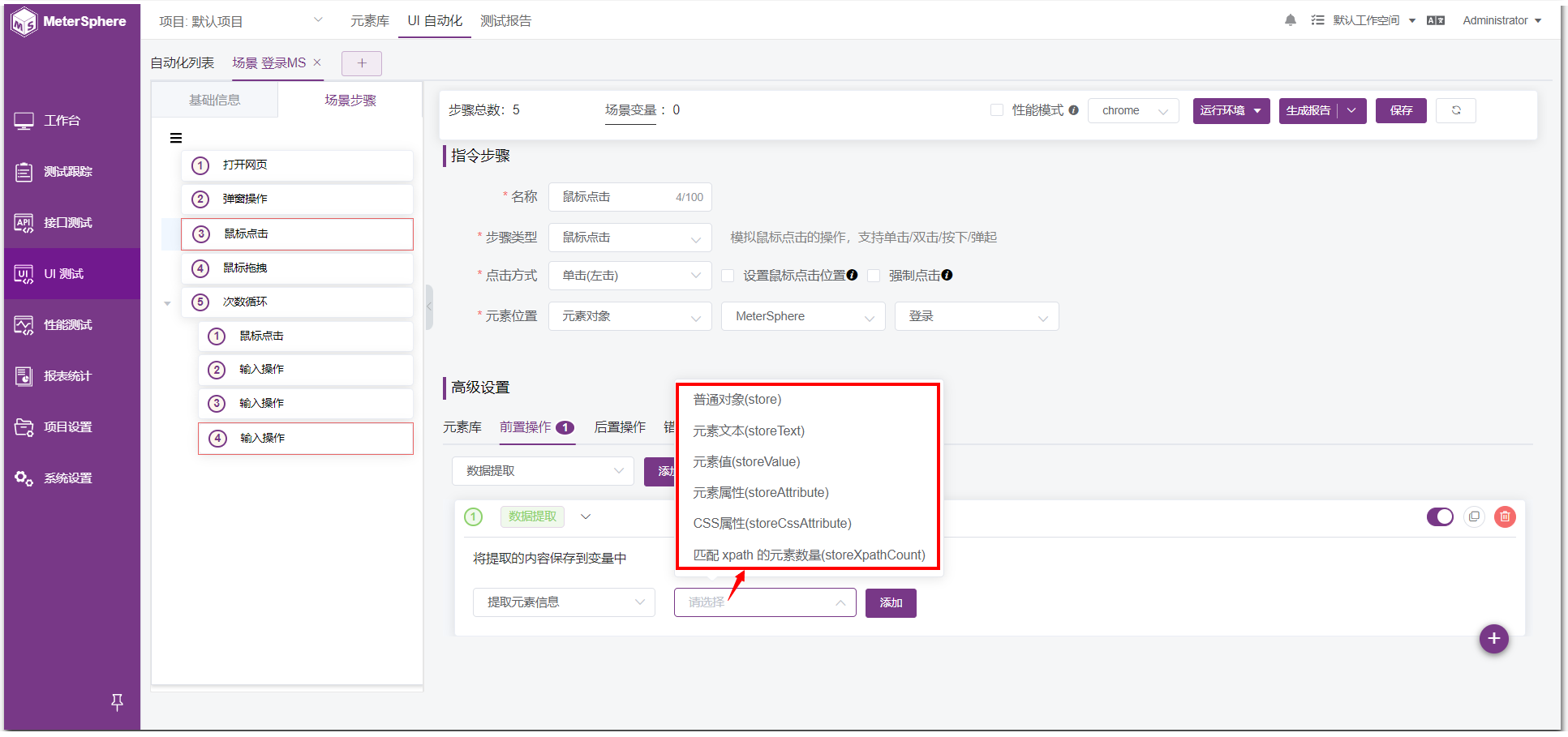1568x737 pixels.
Task: Copy the 数据提取 pre-operation
Action: click(x=1474, y=516)
